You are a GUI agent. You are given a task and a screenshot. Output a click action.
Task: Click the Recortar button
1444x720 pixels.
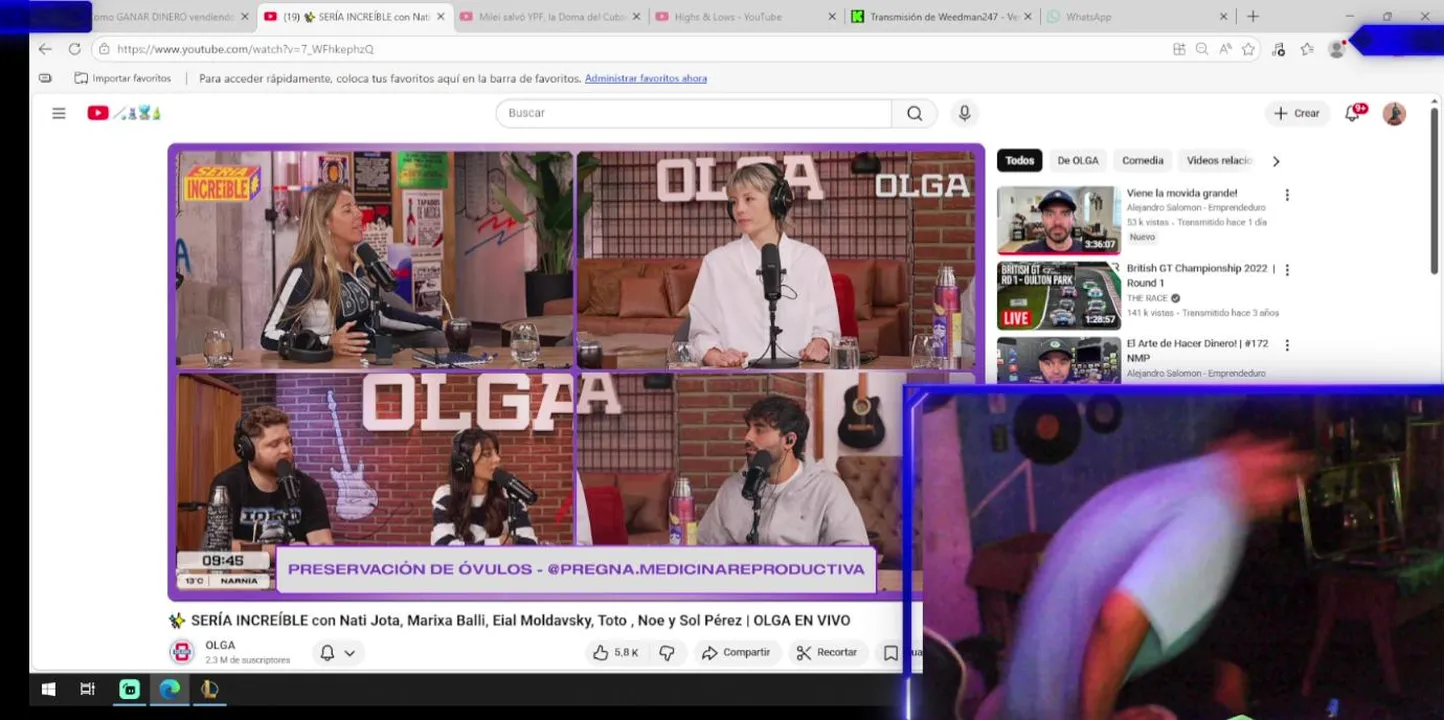pos(827,652)
